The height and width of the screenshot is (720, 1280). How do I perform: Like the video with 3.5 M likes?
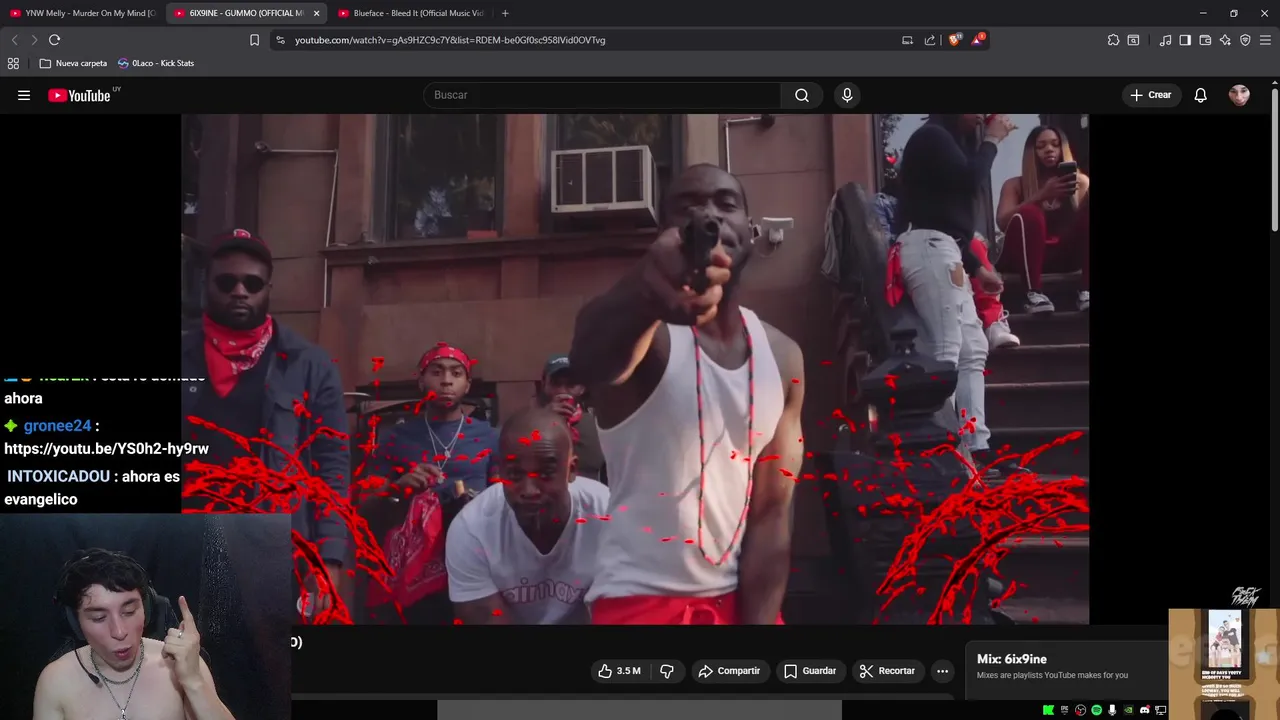(619, 671)
